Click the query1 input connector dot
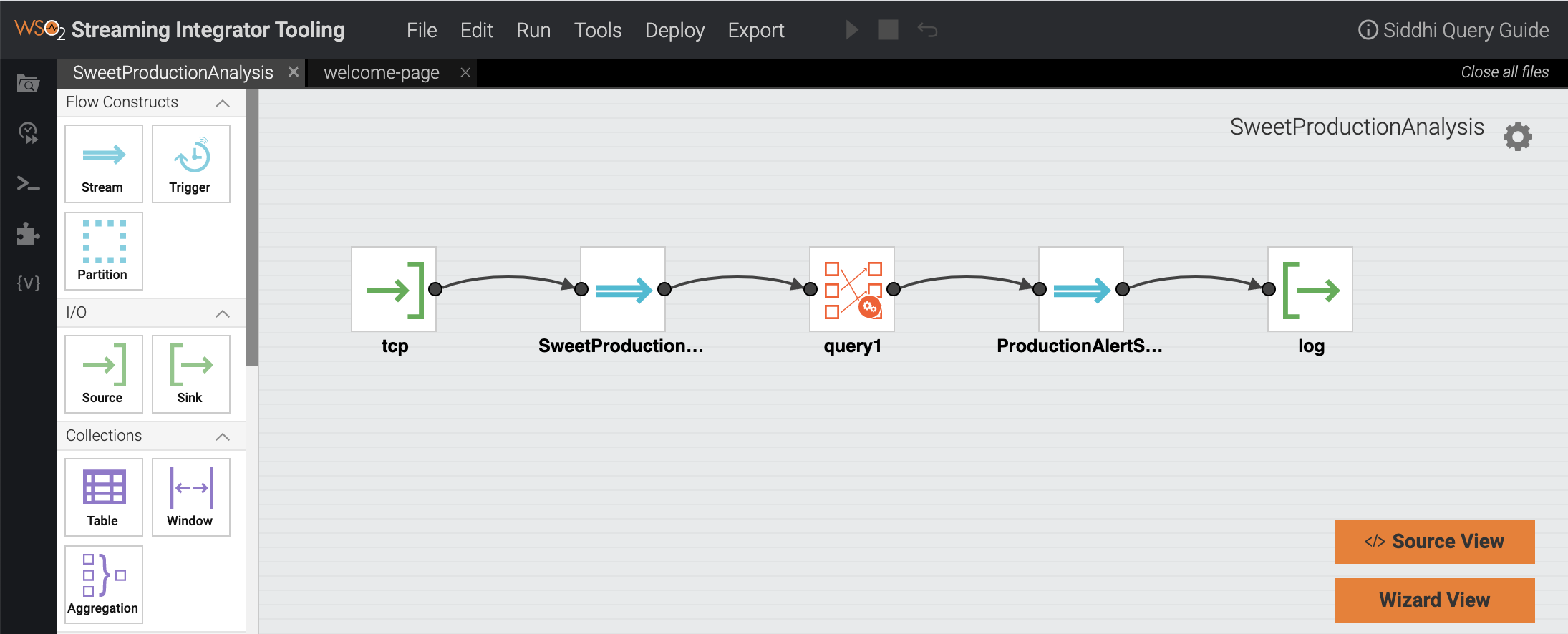The height and width of the screenshot is (634, 1568). click(x=810, y=289)
